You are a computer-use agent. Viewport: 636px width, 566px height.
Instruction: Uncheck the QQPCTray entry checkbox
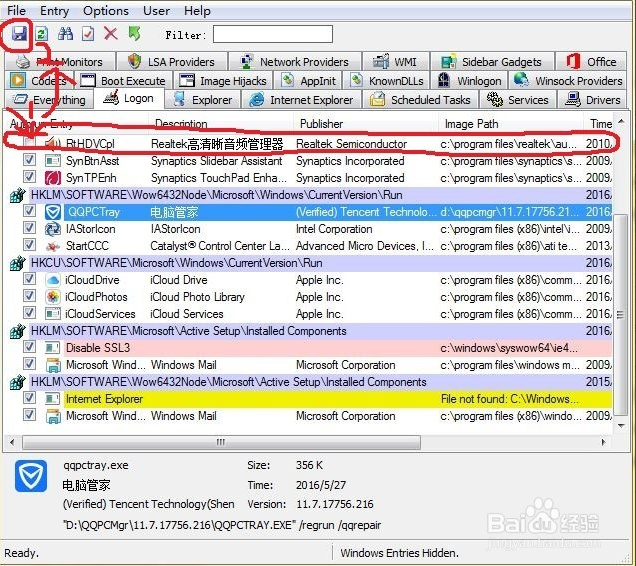tap(29, 211)
